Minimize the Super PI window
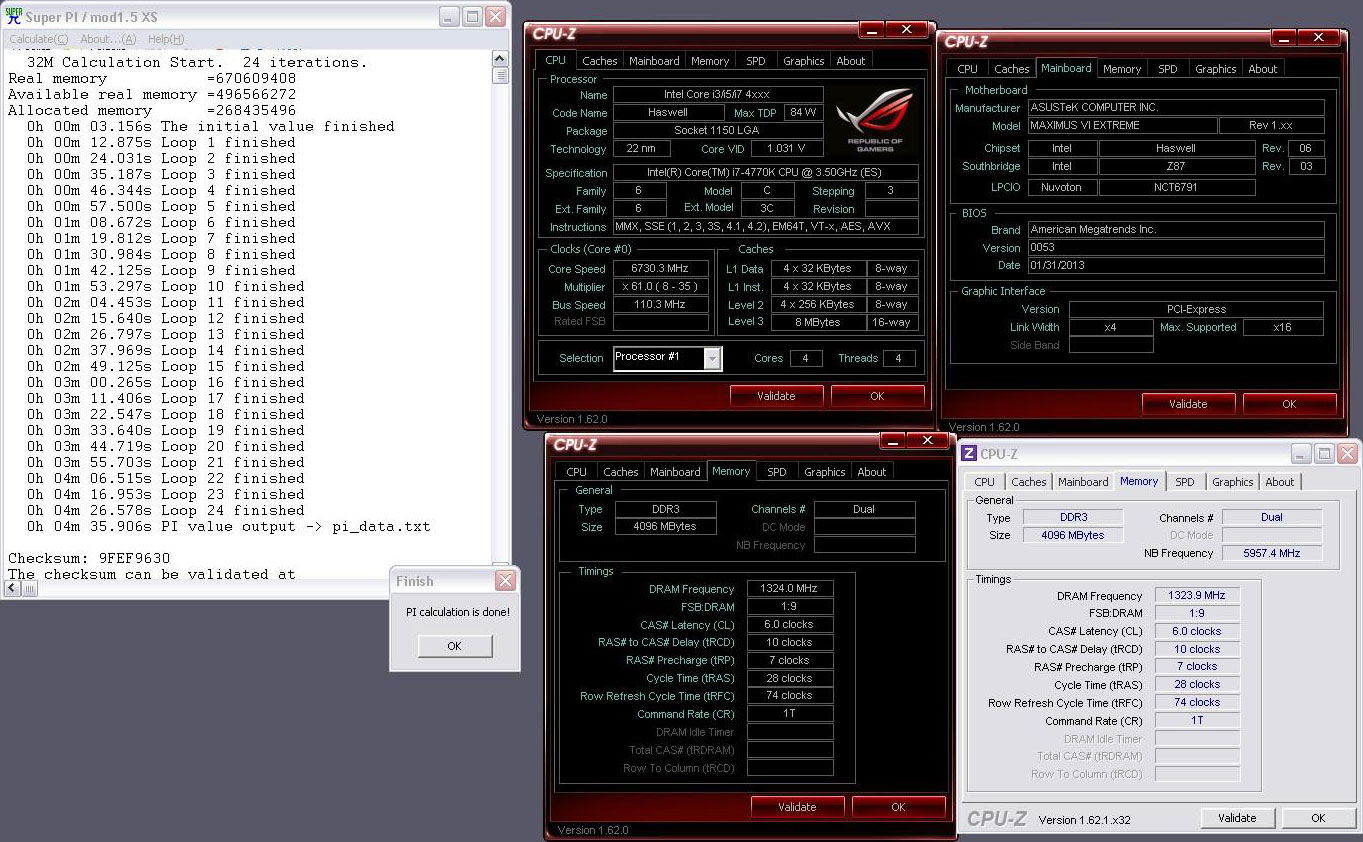1363x842 pixels. click(448, 17)
